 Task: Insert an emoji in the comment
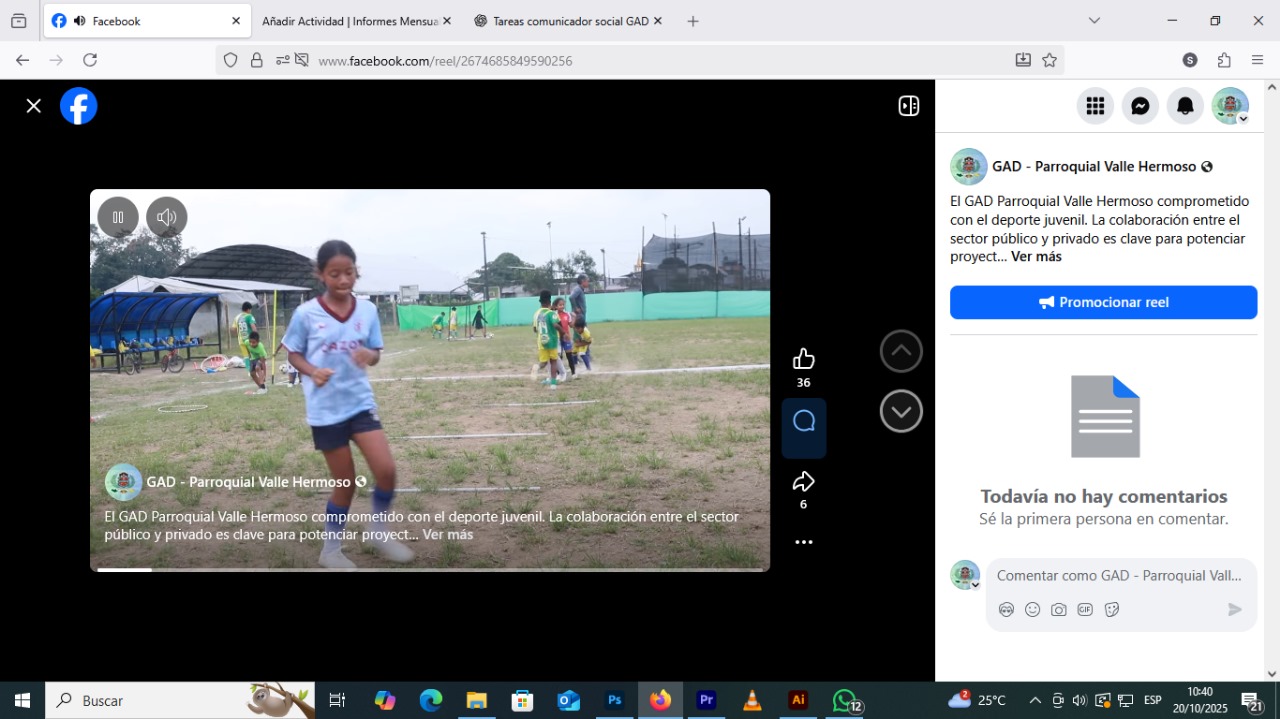coord(1032,610)
